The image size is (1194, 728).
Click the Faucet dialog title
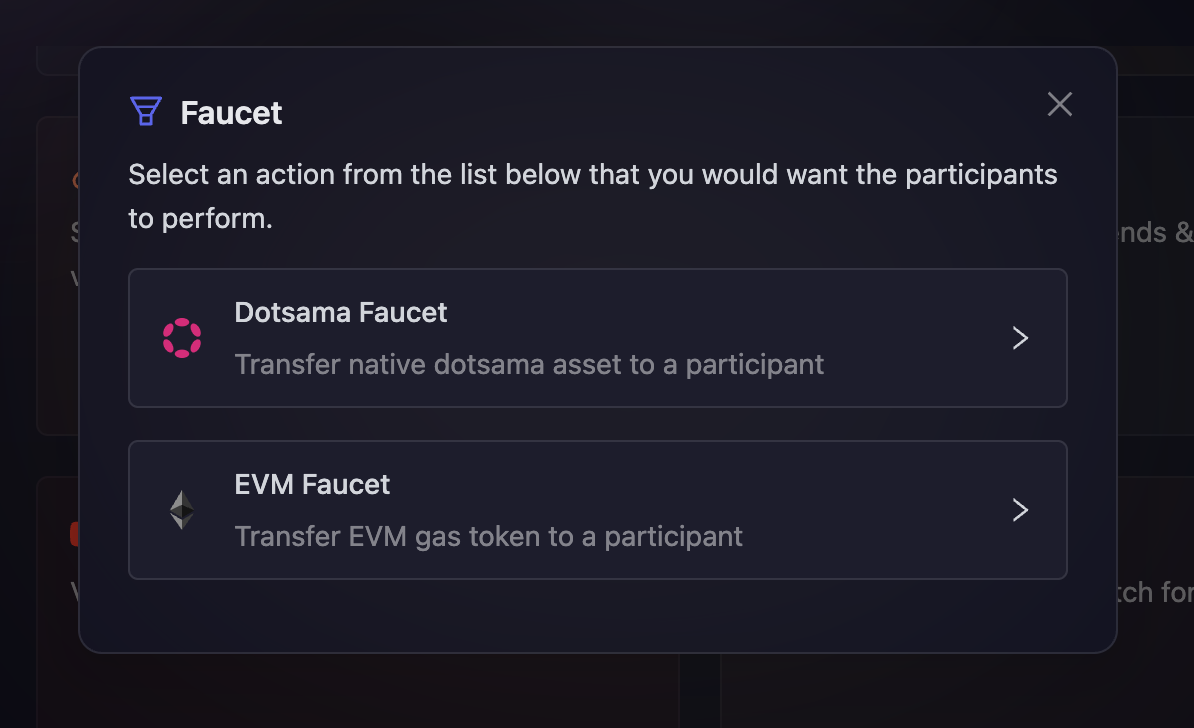click(x=230, y=113)
